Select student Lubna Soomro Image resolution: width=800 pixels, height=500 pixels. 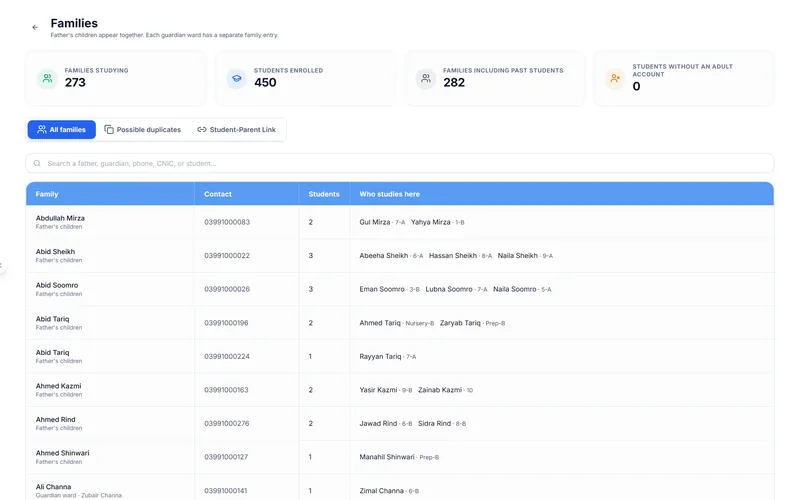[x=449, y=289]
